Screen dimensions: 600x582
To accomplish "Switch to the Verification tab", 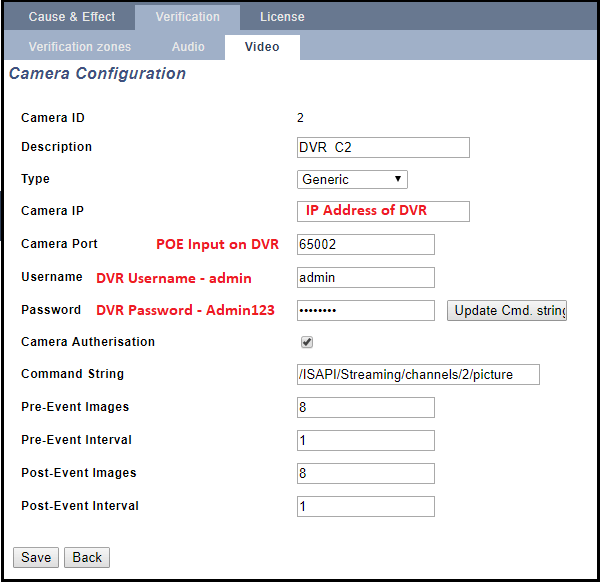I will (x=187, y=17).
